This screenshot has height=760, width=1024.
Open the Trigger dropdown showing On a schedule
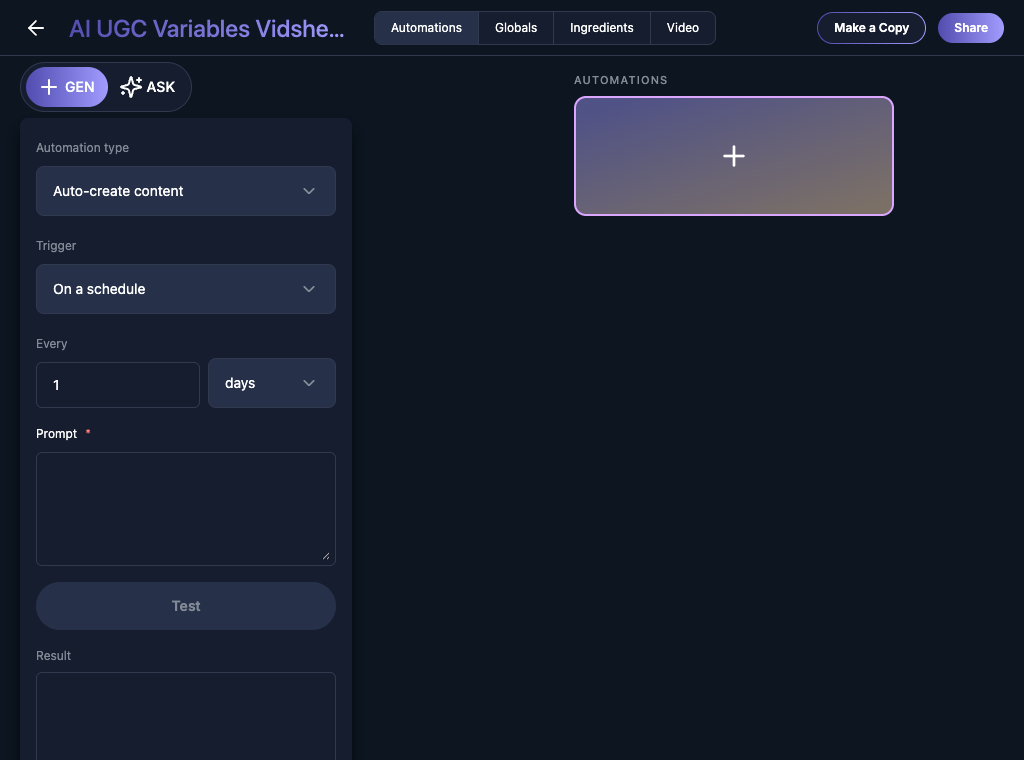pyautogui.click(x=185, y=289)
